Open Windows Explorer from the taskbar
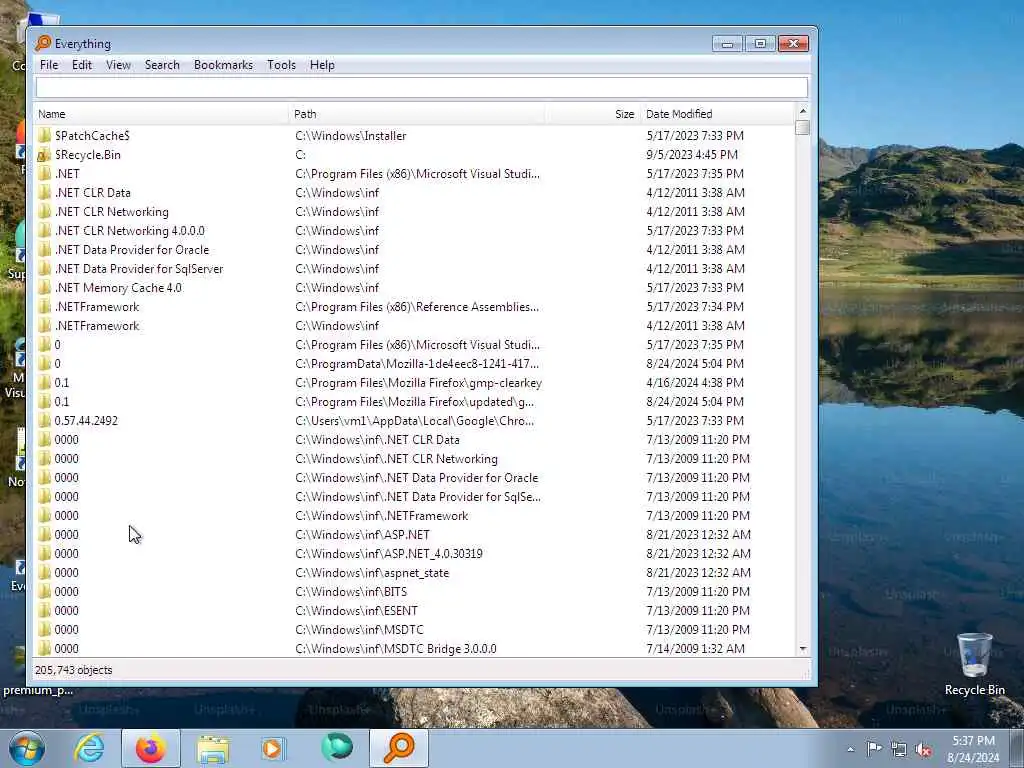 [x=213, y=749]
